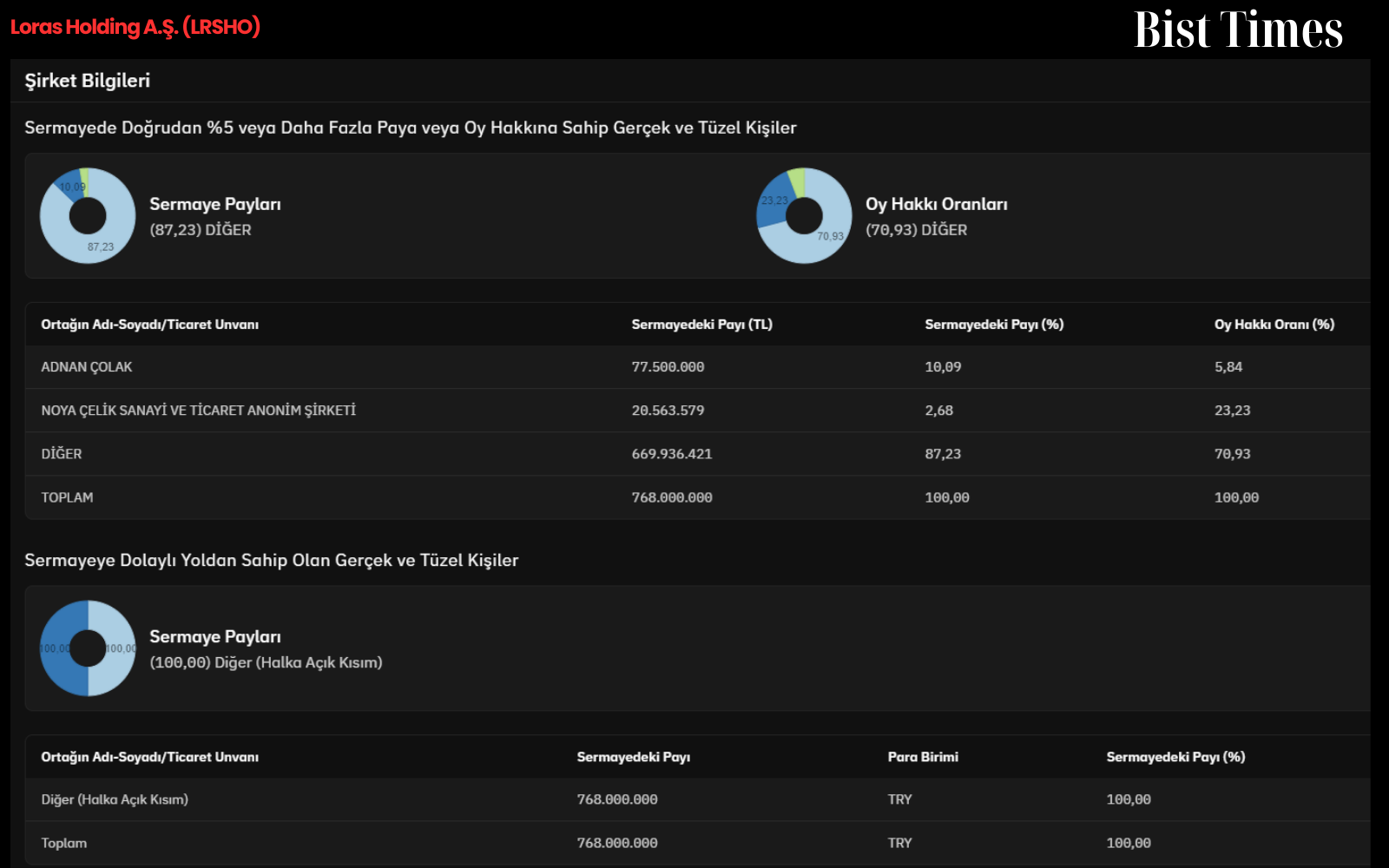Click the Sermaye Payları donut chart with 87,23
This screenshot has height=868, width=1389.
(88, 215)
